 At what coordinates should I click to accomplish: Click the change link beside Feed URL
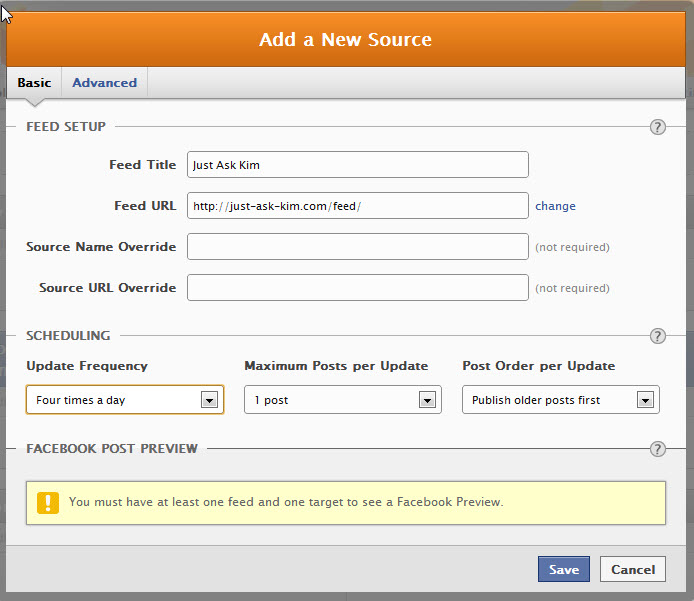555,206
